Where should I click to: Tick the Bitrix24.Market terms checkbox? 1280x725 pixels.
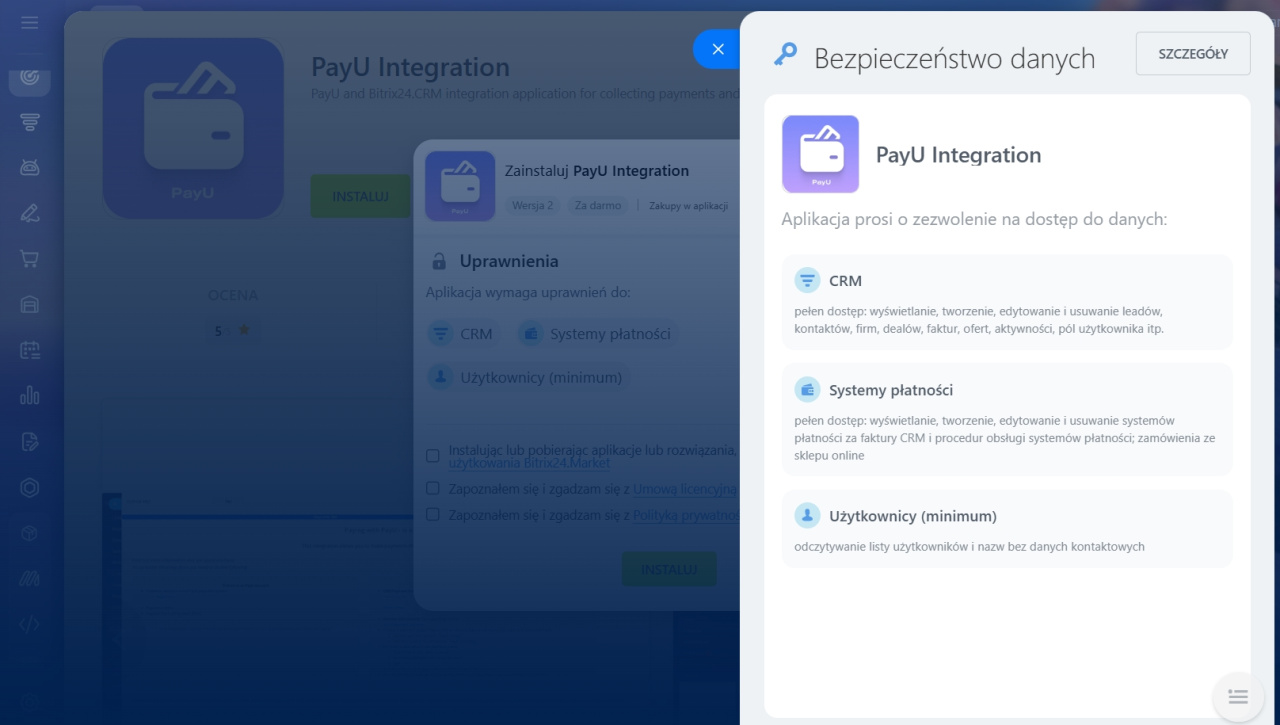click(433, 456)
